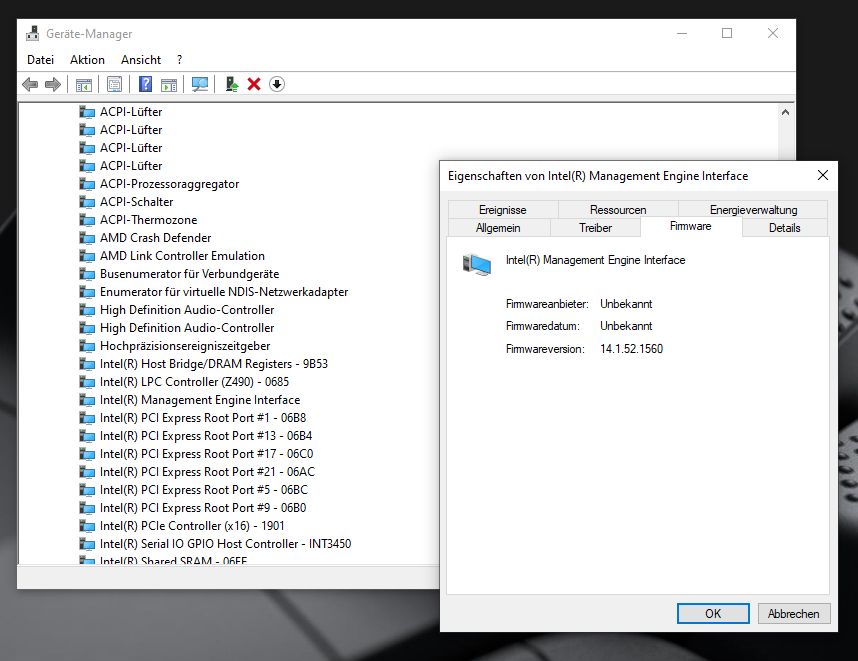Open the Aktion menu
This screenshot has height=661, width=858.
87,60
